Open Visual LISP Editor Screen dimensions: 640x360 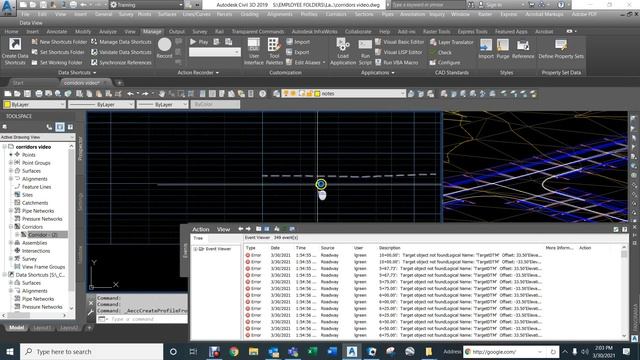point(398,52)
